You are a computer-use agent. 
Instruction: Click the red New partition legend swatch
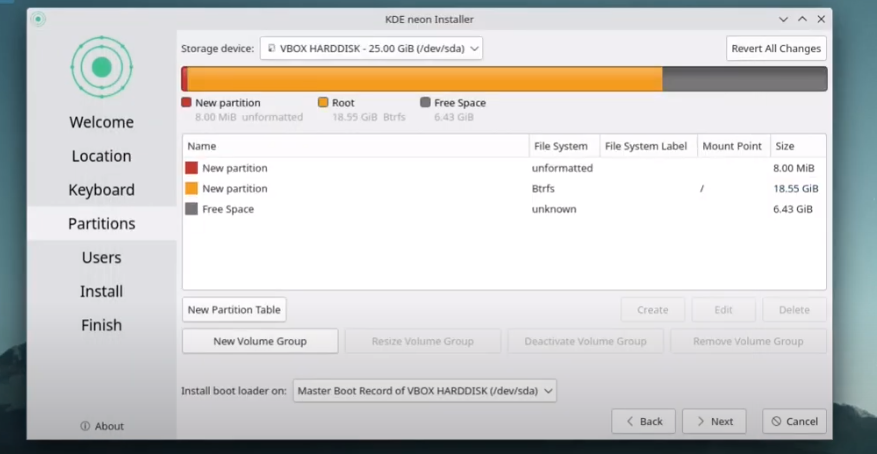[x=186, y=102]
